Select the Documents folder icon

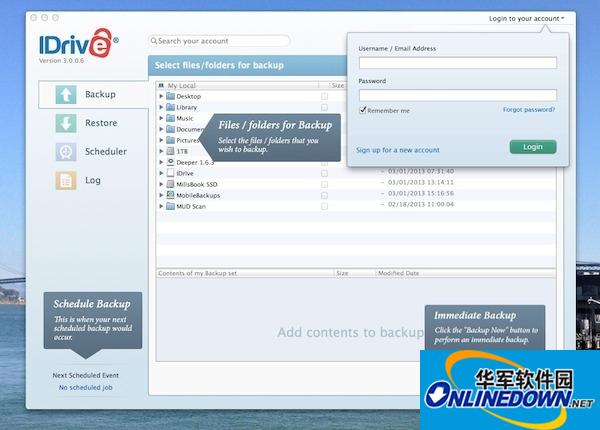(170, 129)
